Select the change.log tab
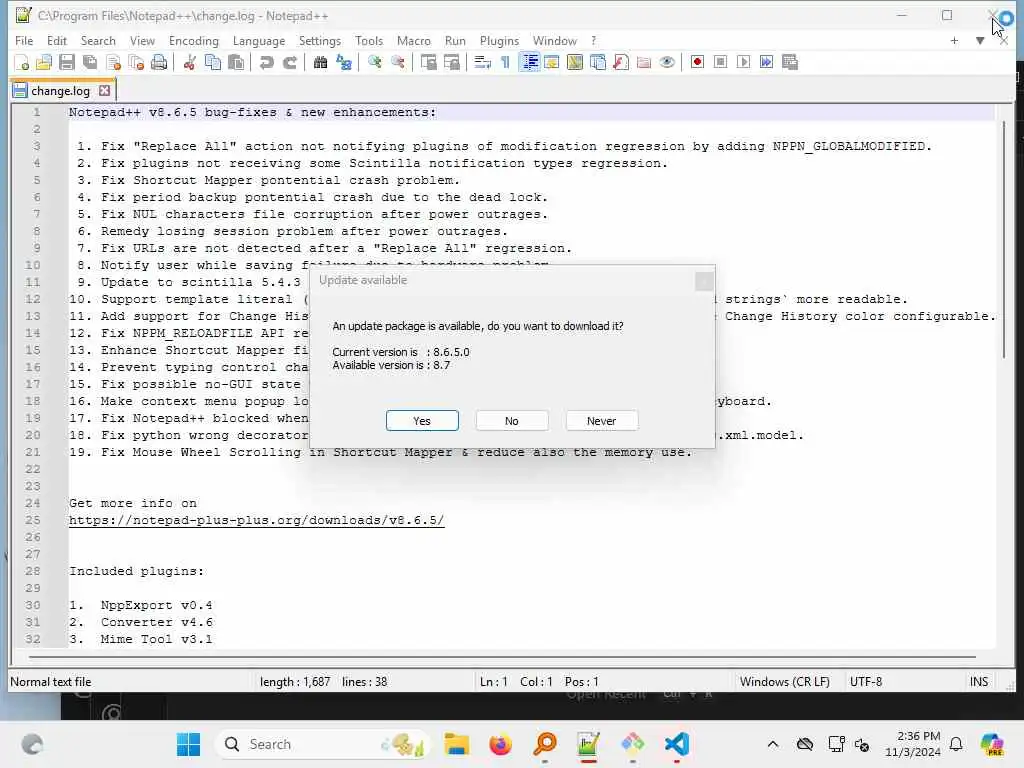 coord(60,91)
